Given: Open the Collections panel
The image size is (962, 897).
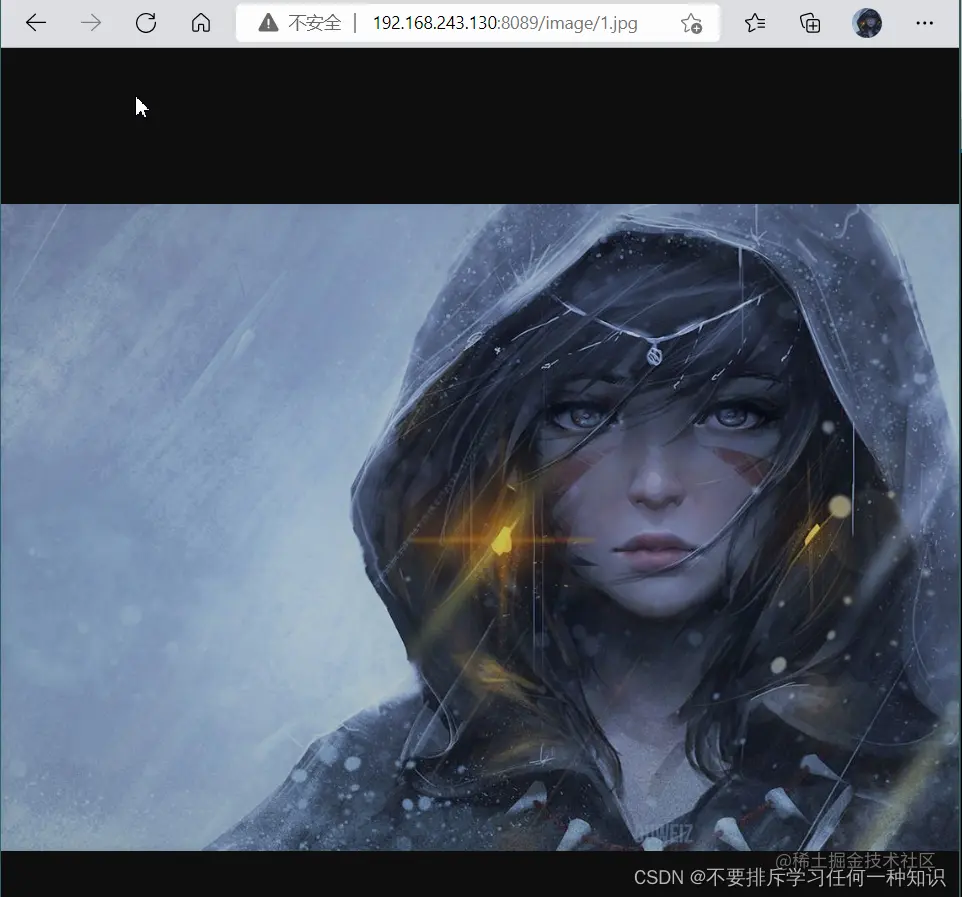Looking at the screenshot, I should tap(810, 23).
